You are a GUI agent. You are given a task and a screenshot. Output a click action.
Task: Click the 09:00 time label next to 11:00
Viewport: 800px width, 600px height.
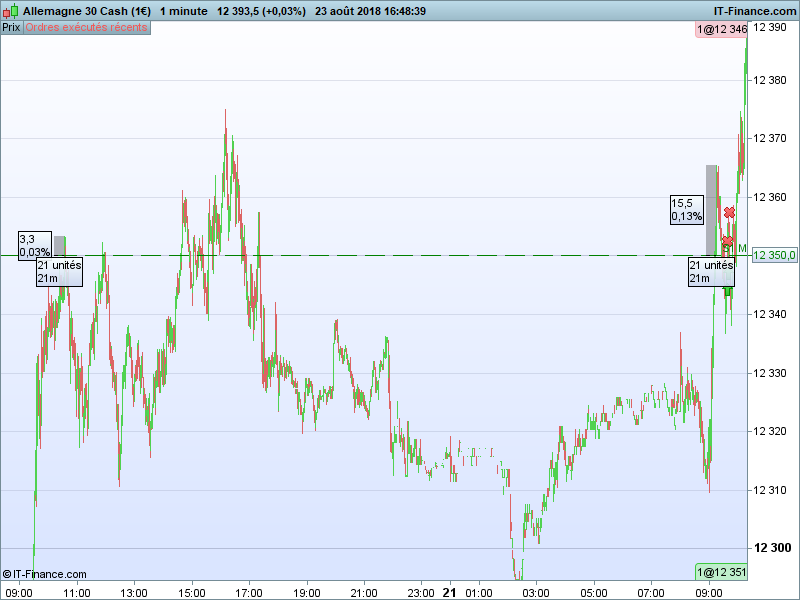19,593
